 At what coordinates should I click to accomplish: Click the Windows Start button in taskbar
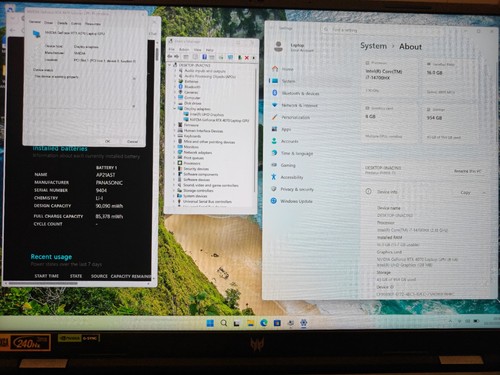click(210, 323)
